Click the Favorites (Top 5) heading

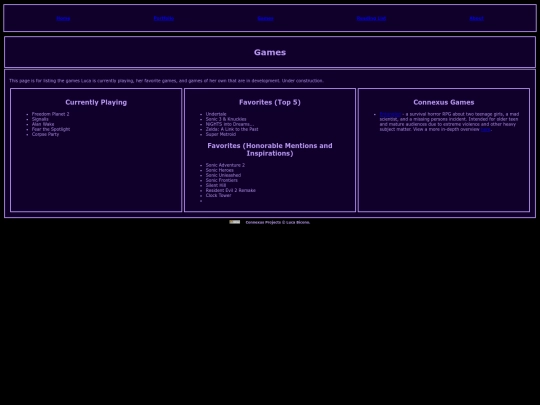click(270, 102)
